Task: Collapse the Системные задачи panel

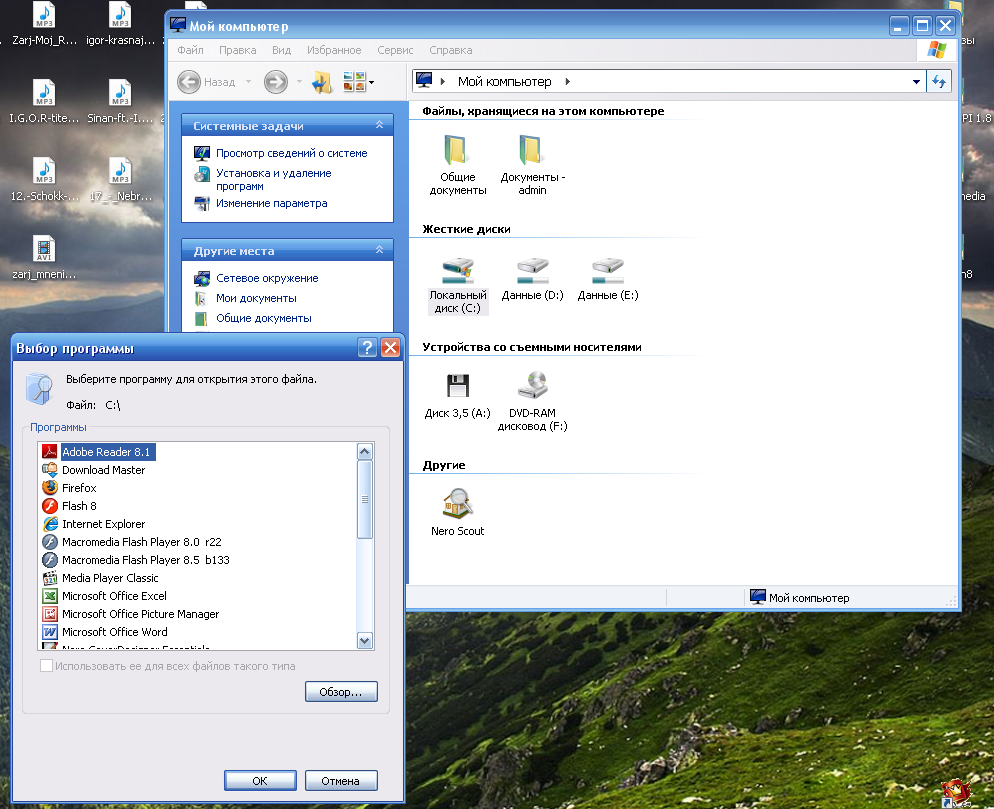Action: [x=379, y=126]
